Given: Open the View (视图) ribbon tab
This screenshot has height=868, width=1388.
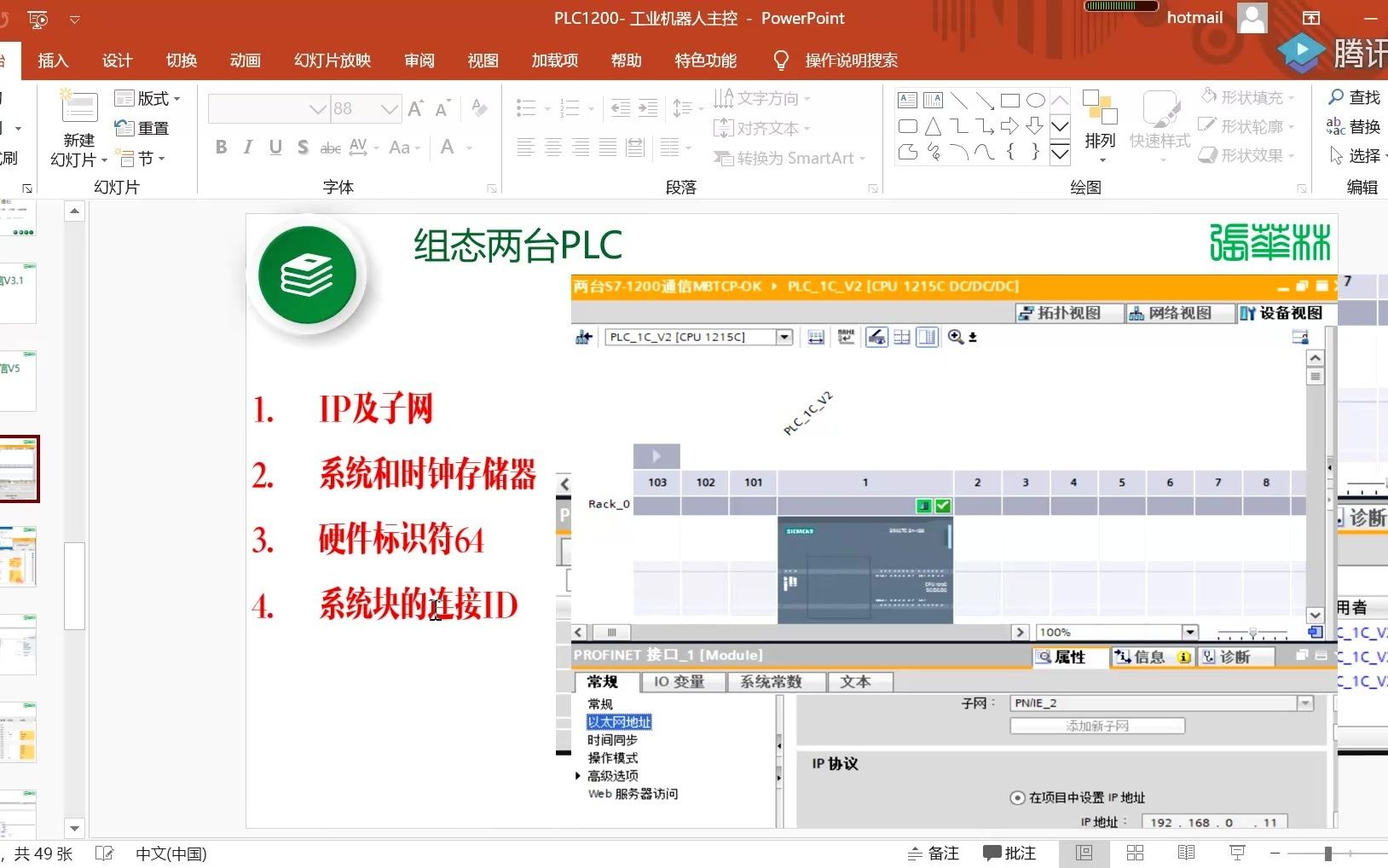Looking at the screenshot, I should [483, 61].
